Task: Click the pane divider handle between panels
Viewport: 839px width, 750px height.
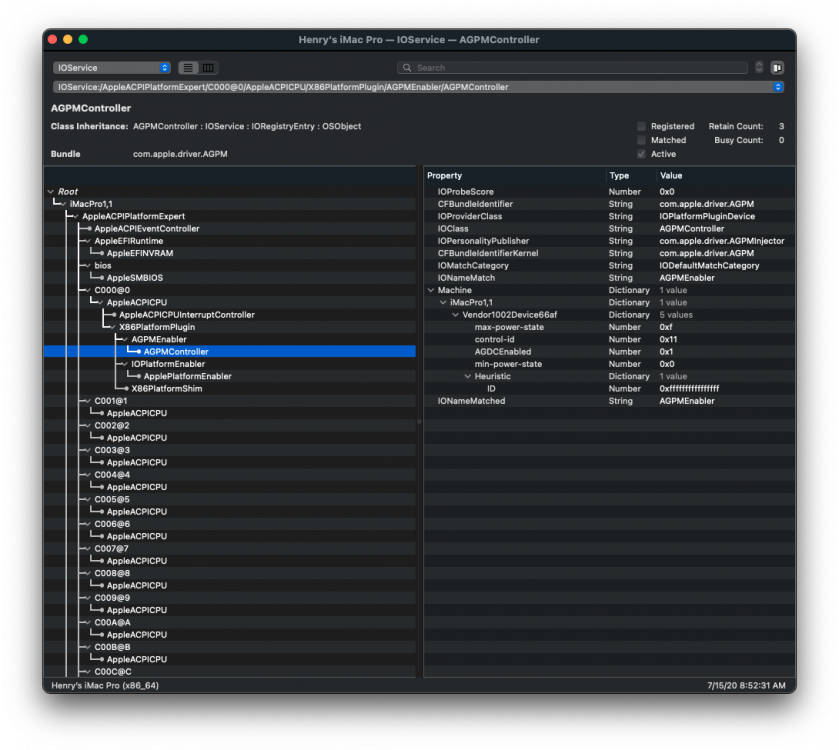Action: (420, 422)
